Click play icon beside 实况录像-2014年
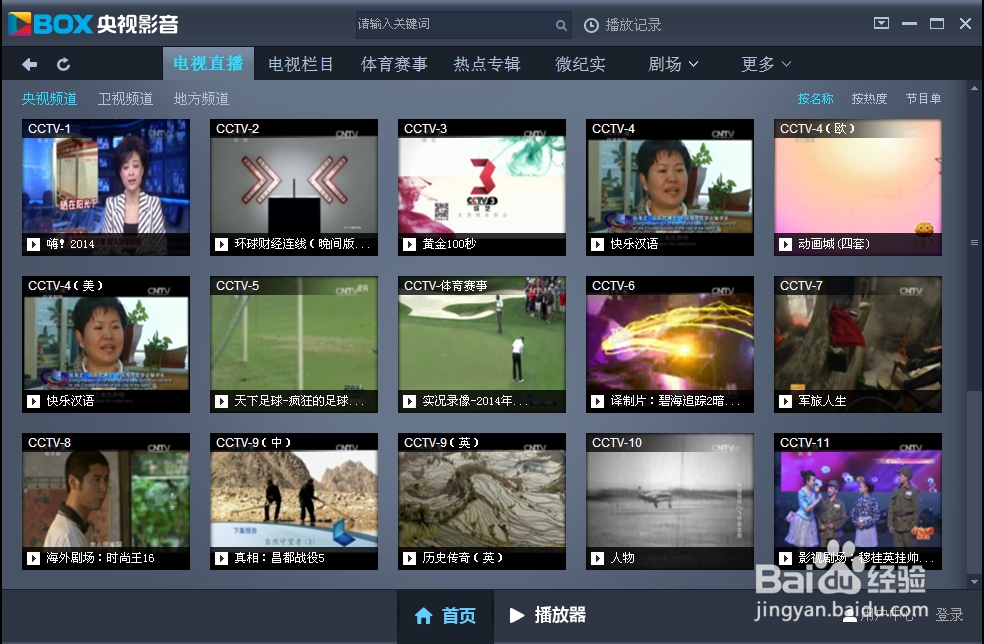Image resolution: width=984 pixels, height=644 pixels. tap(410, 401)
